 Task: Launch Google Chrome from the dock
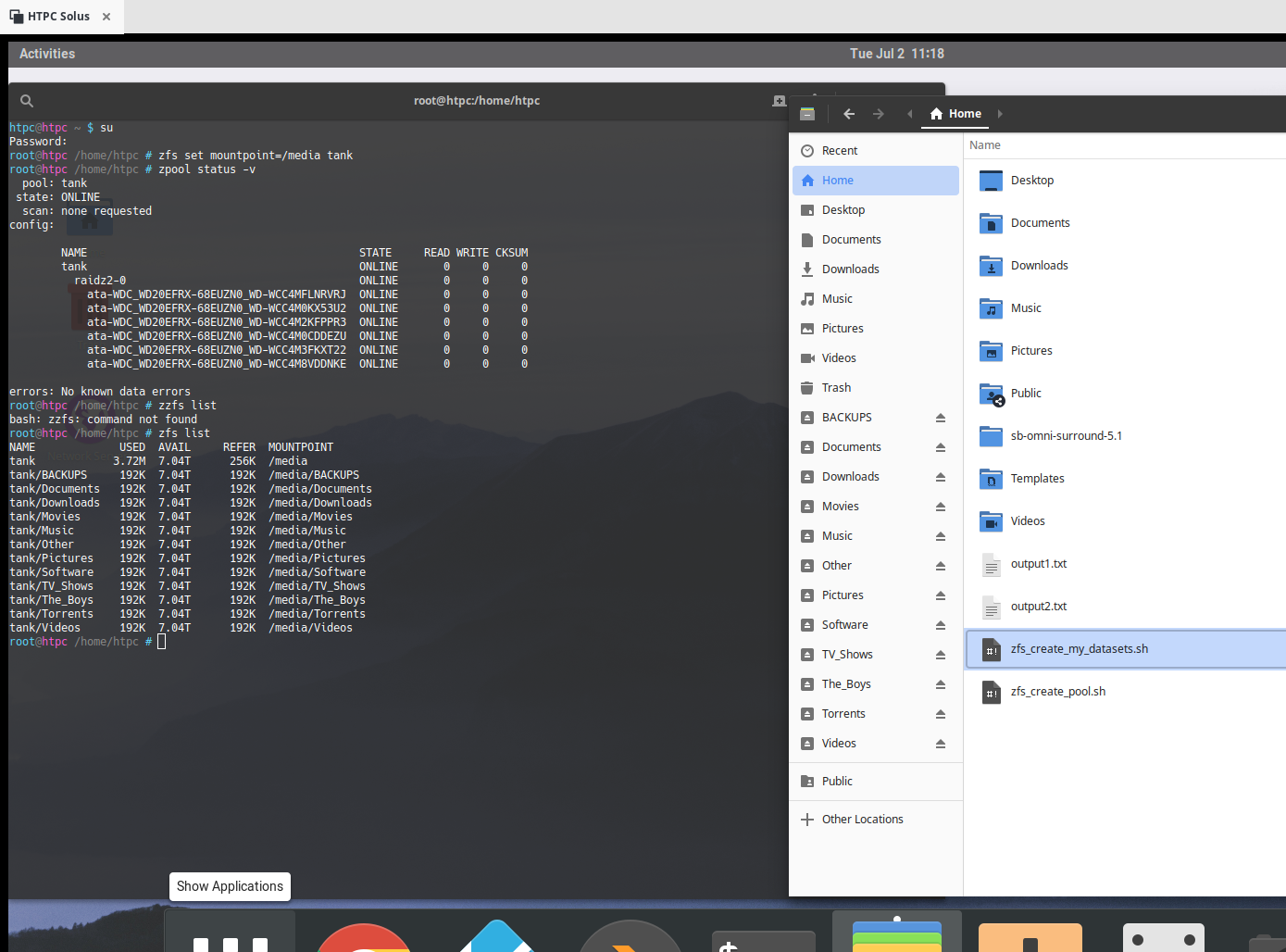pos(364,938)
